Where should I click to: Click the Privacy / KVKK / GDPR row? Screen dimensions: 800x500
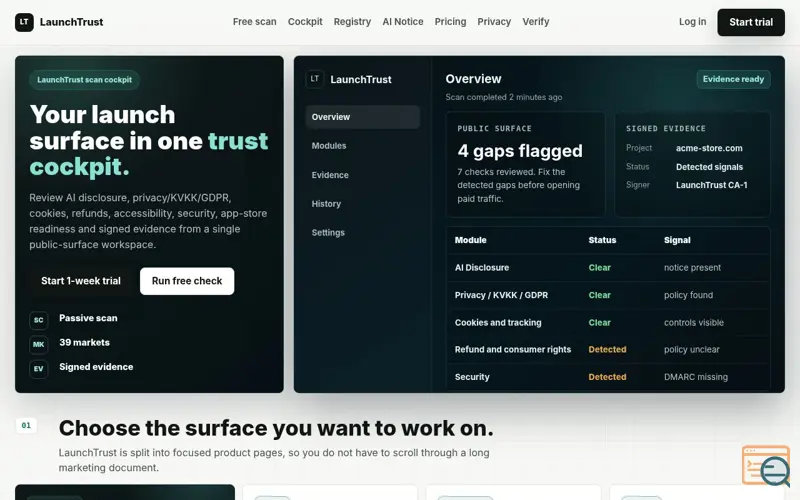[x=608, y=295]
